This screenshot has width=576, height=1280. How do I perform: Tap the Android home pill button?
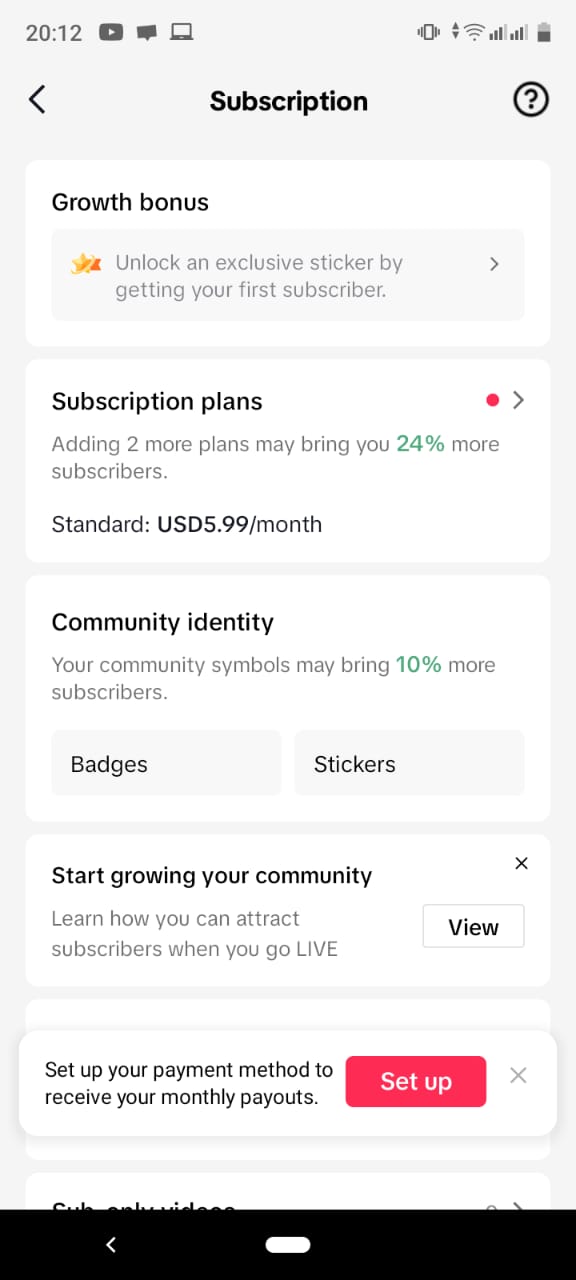tap(288, 1244)
